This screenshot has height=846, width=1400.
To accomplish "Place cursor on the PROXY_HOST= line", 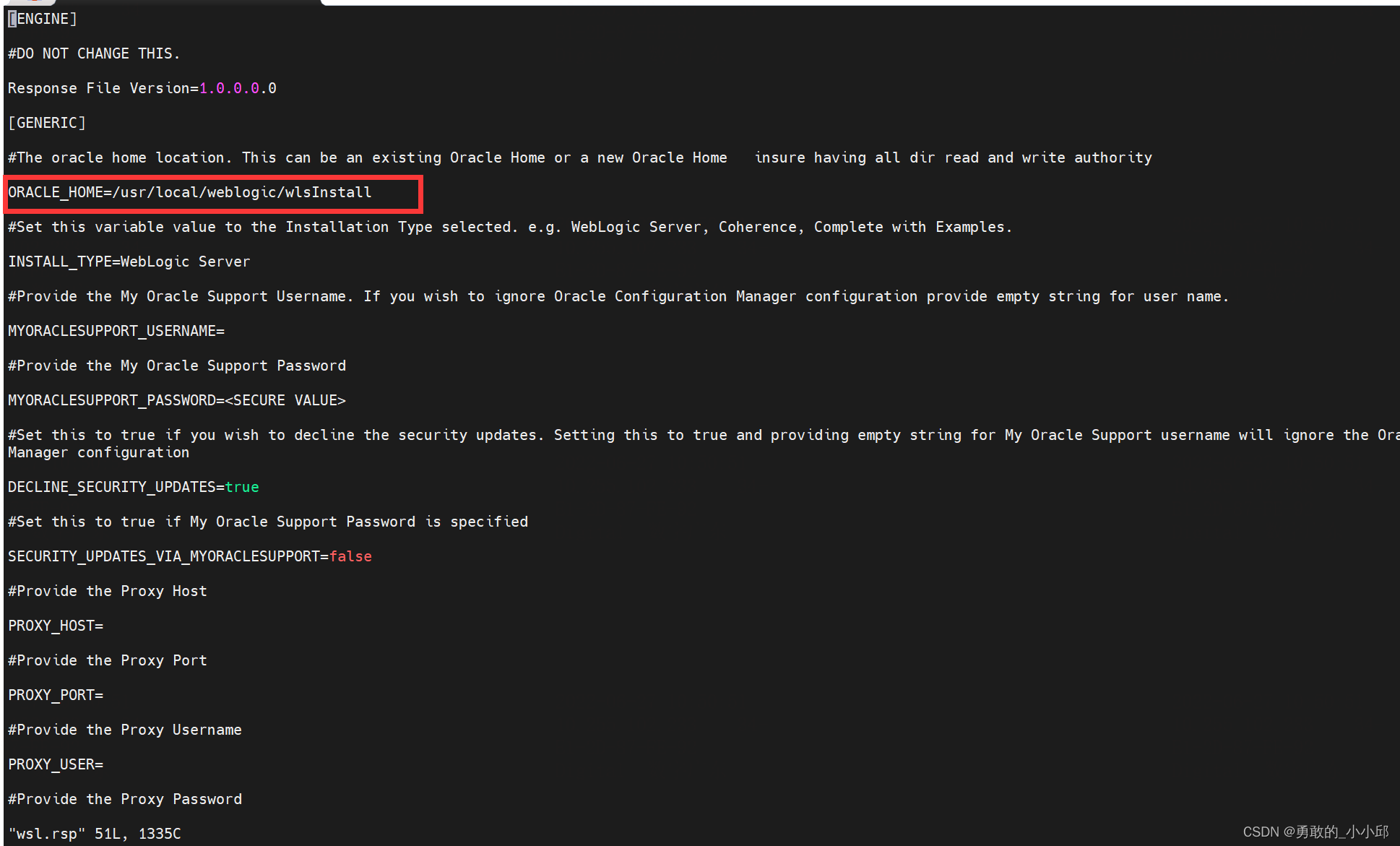I will [56, 626].
